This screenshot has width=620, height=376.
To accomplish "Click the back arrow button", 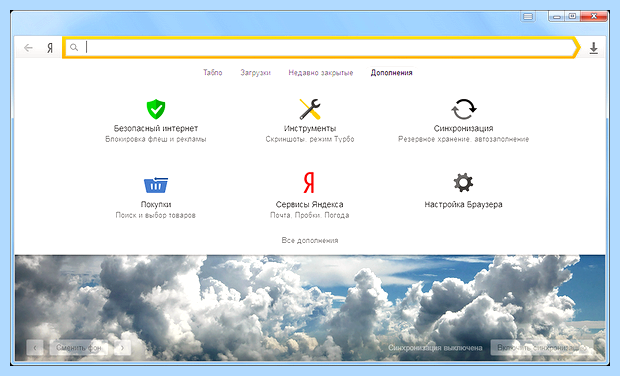I will point(28,48).
